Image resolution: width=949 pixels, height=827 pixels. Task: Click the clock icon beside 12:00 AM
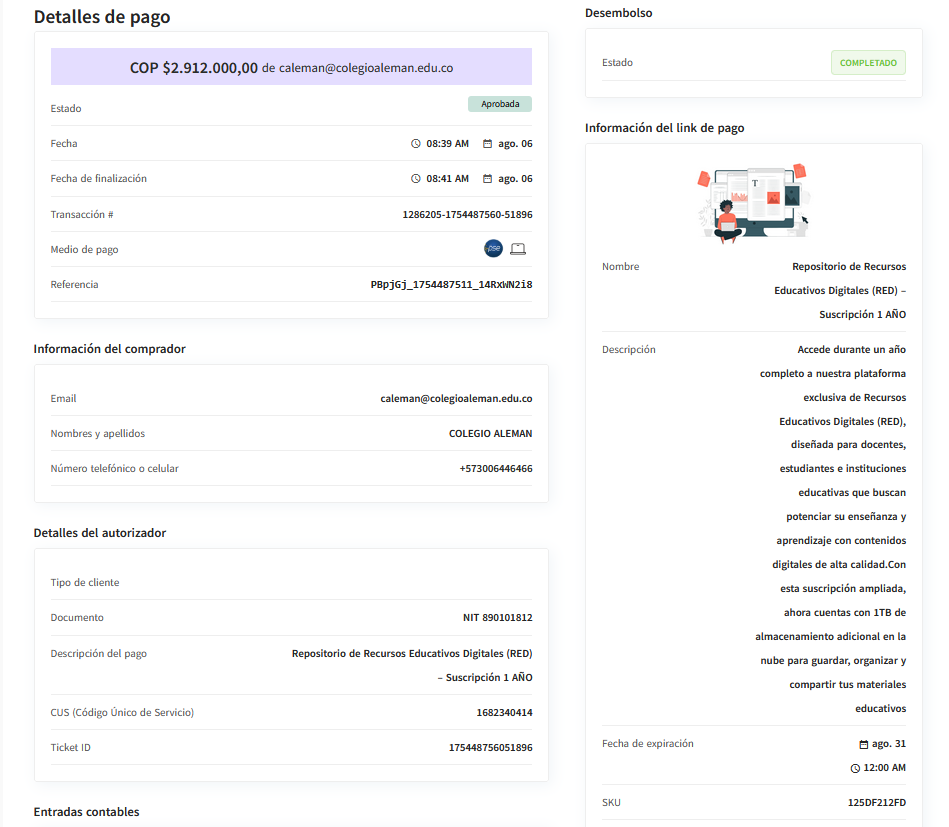pyautogui.click(x=855, y=768)
